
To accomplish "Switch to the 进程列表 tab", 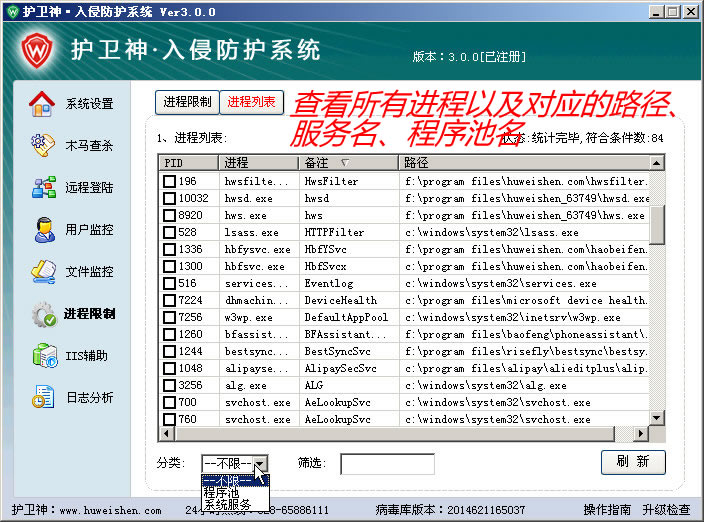I will tap(251, 102).
